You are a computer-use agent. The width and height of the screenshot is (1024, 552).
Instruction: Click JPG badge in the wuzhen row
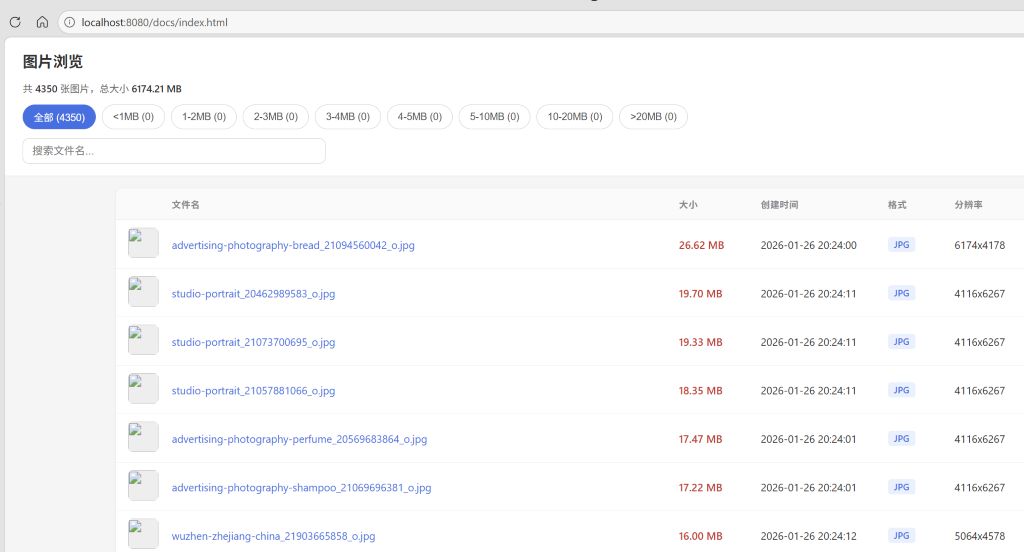[x=901, y=535]
